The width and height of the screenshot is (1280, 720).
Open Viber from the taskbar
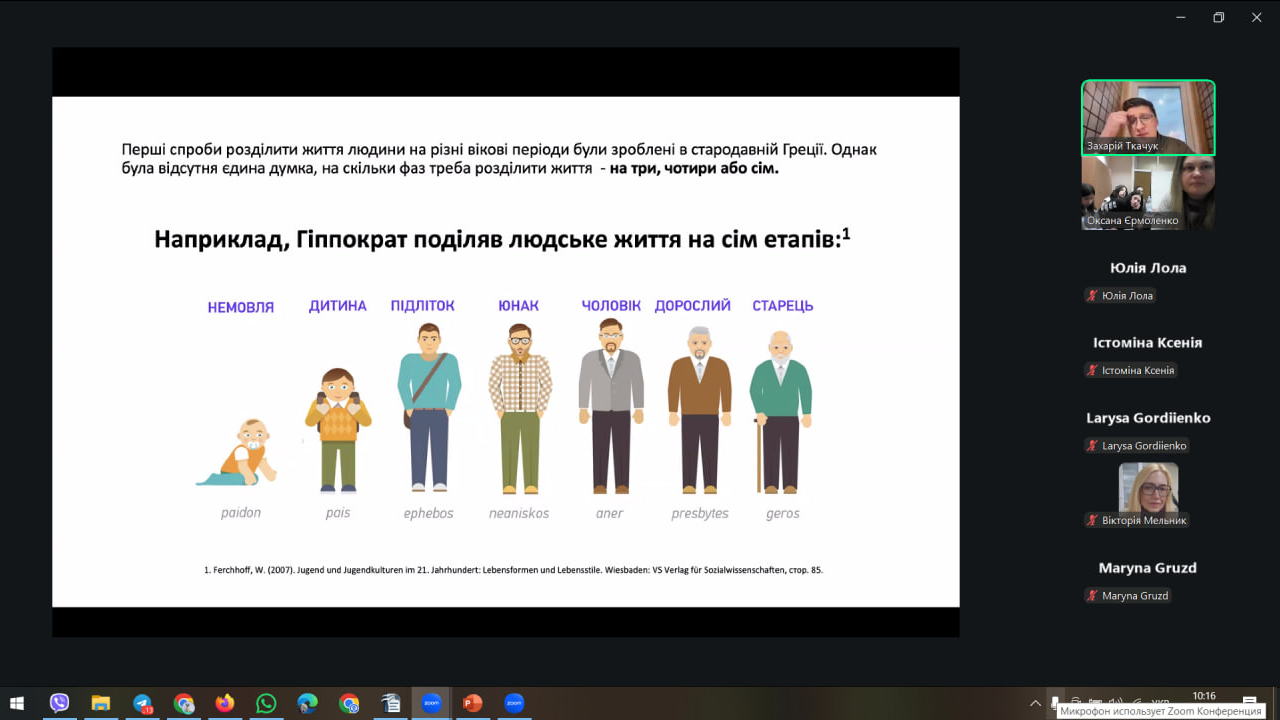59,703
